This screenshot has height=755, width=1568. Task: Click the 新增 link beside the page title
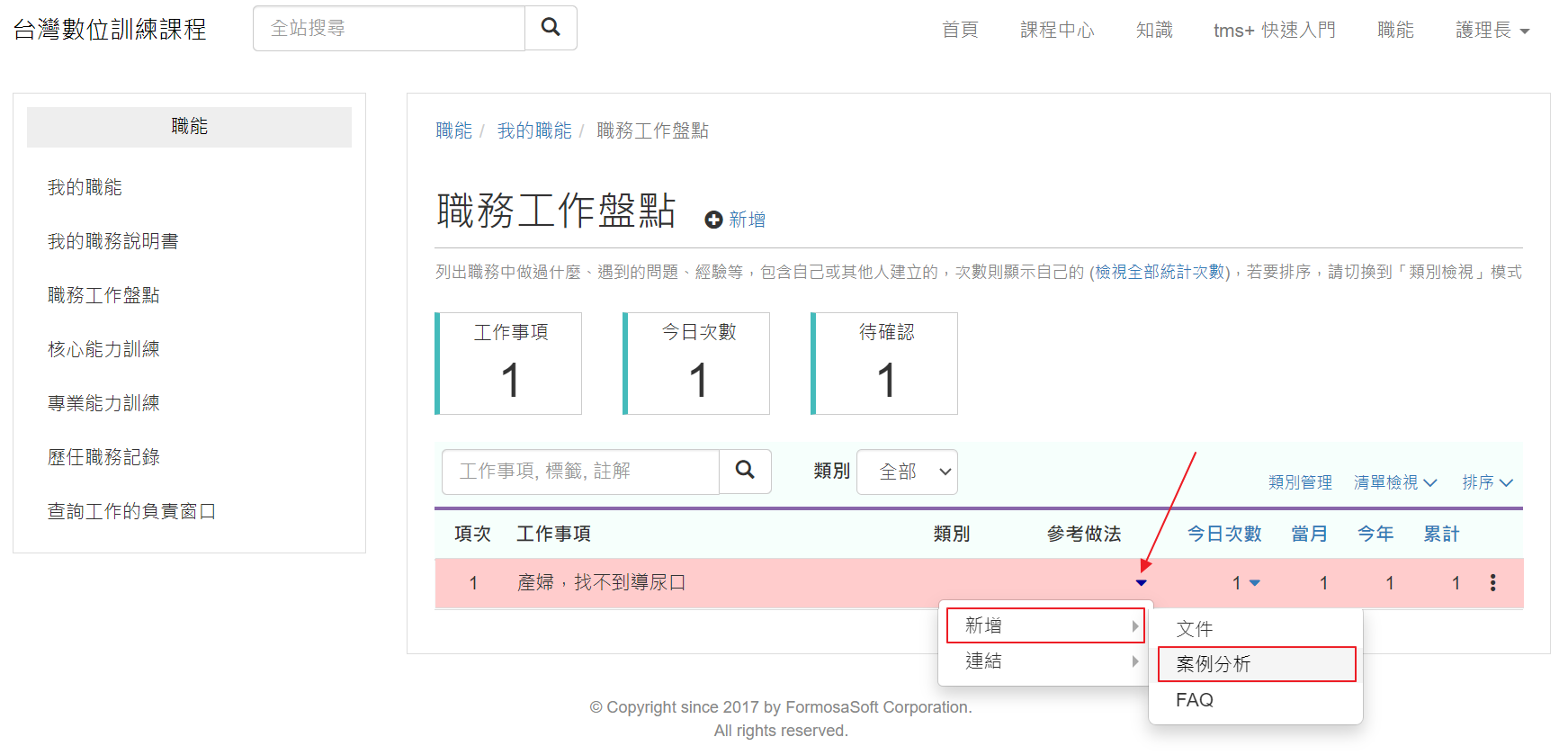pyautogui.click(x=747, y=220)
